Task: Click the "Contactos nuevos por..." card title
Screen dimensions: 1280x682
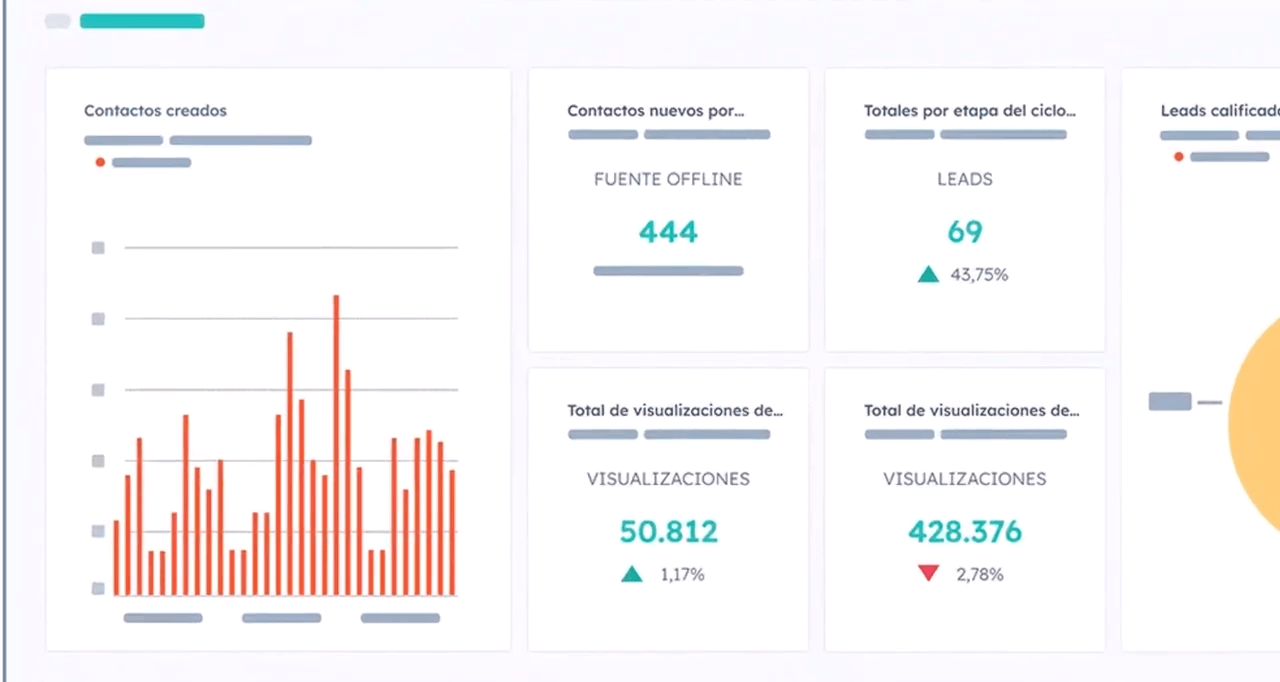Action: click(x=656, y=111)
